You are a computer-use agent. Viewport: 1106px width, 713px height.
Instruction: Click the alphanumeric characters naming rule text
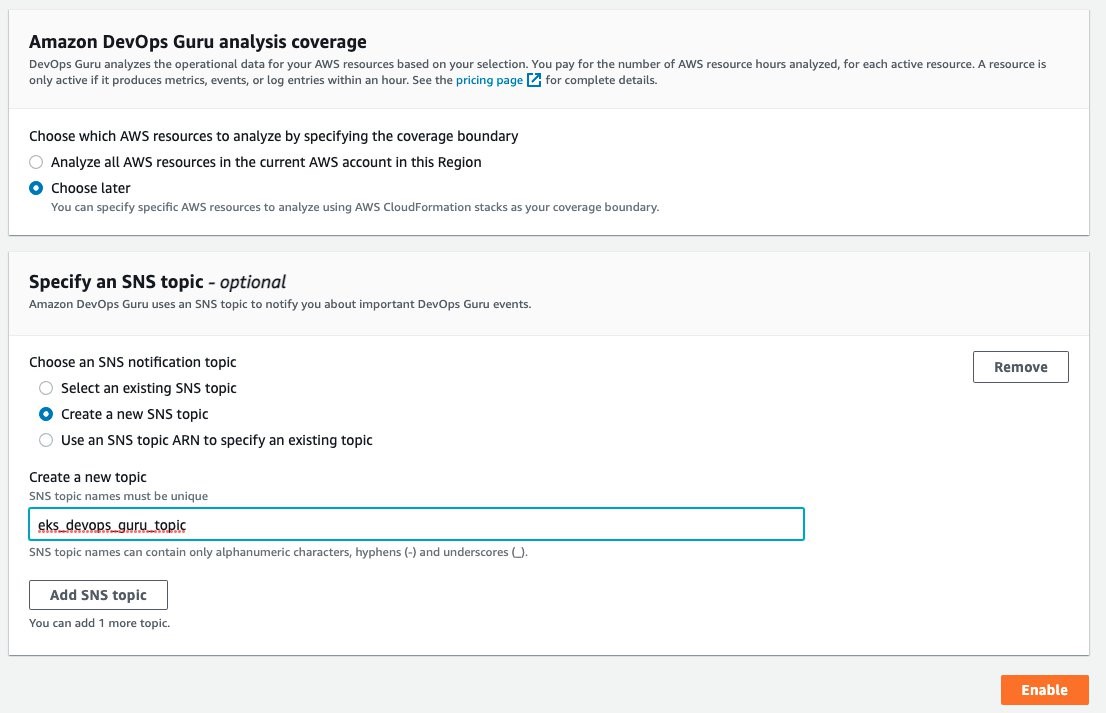click(278, 552)
